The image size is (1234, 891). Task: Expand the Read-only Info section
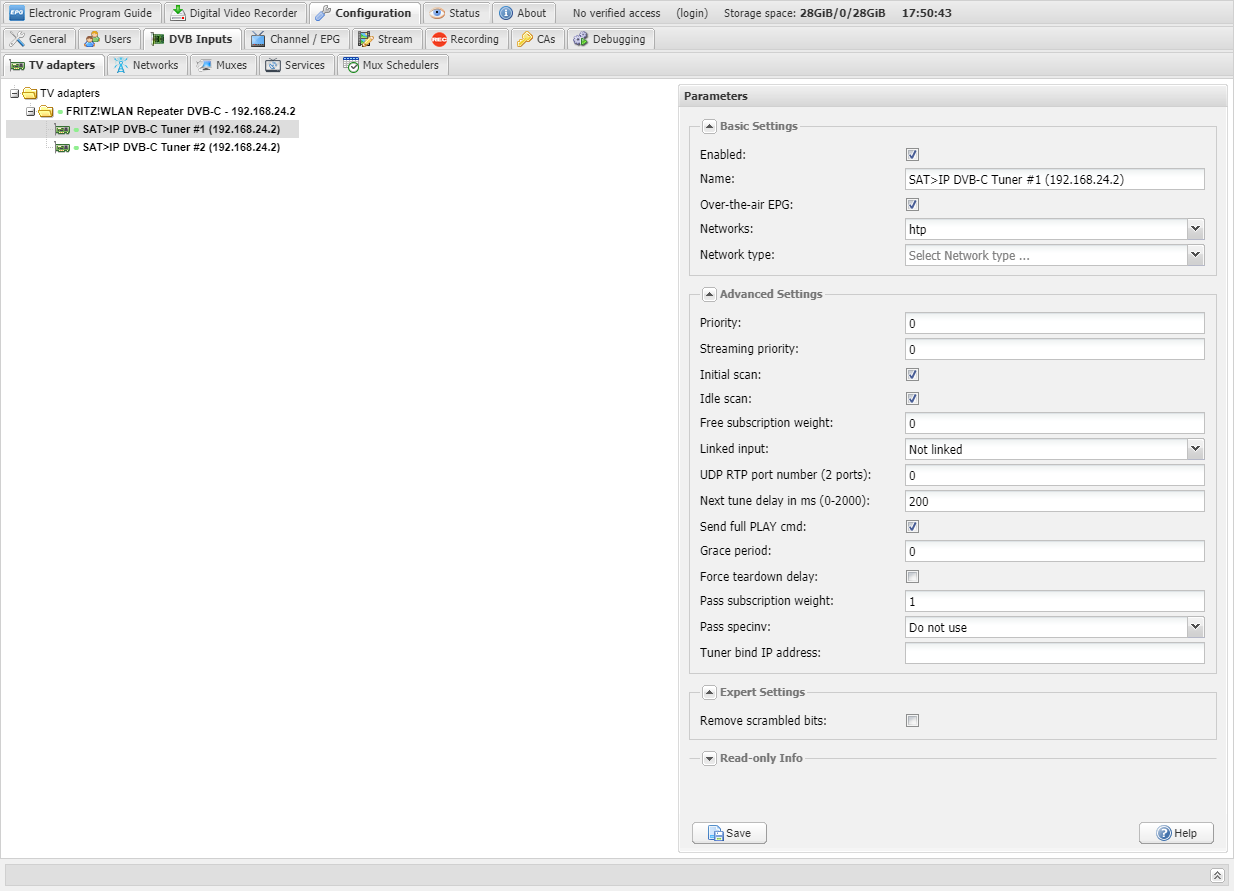(709, 758)
